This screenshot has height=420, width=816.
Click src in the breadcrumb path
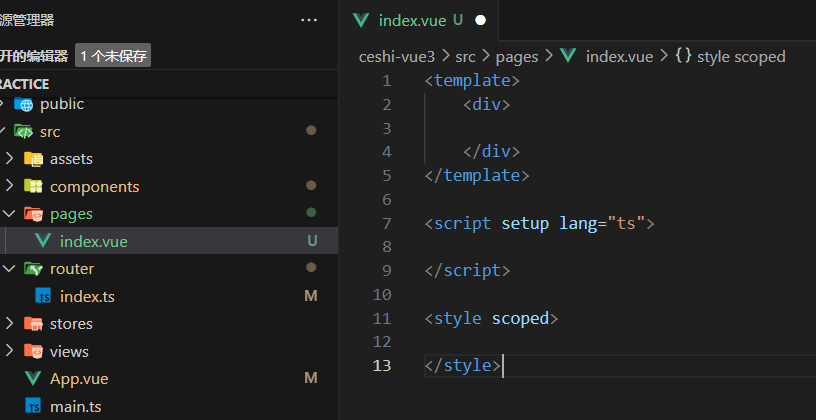click(x=465, y=56)
